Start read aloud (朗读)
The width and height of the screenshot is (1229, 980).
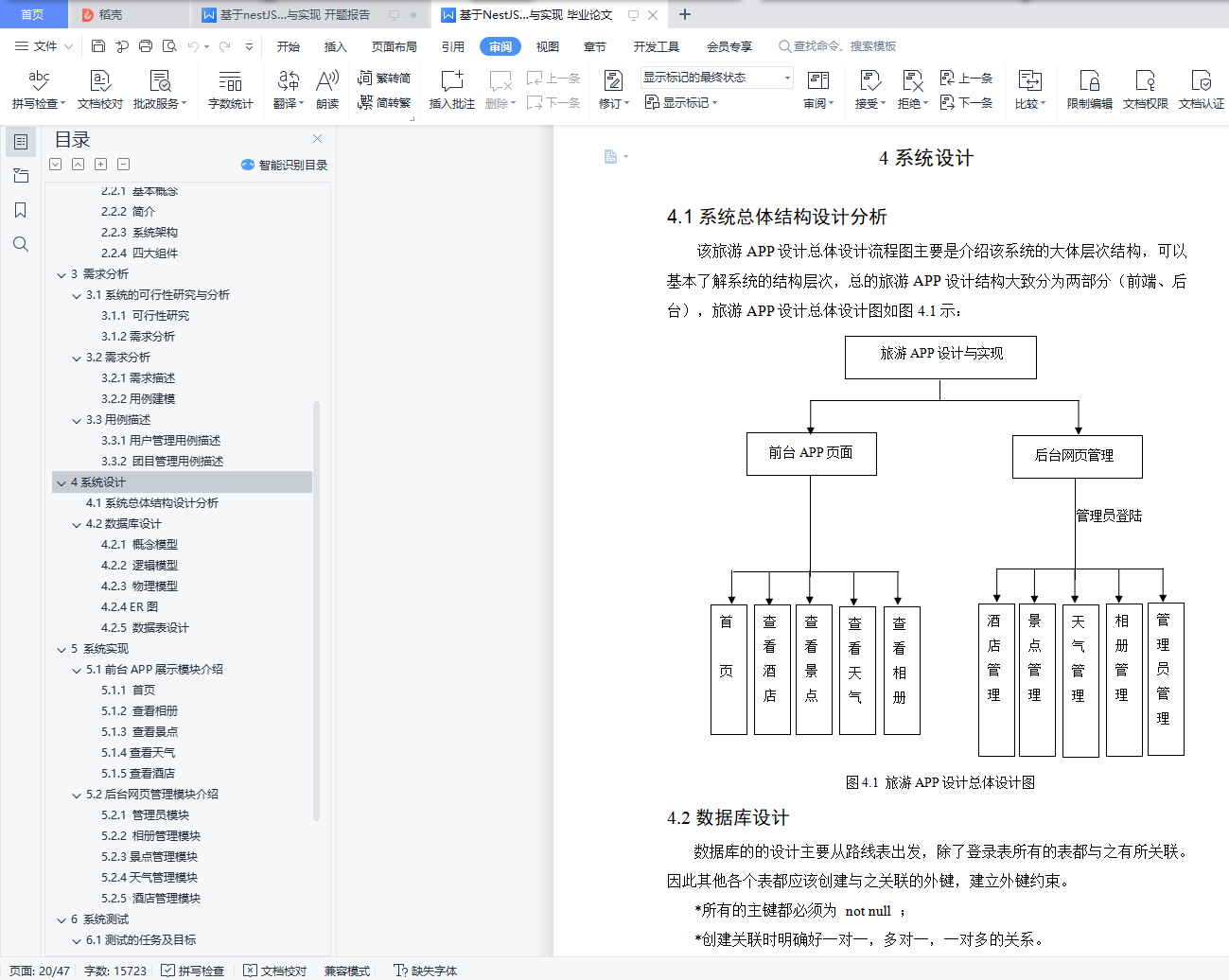pyautogui.click(x=327, y=89)
